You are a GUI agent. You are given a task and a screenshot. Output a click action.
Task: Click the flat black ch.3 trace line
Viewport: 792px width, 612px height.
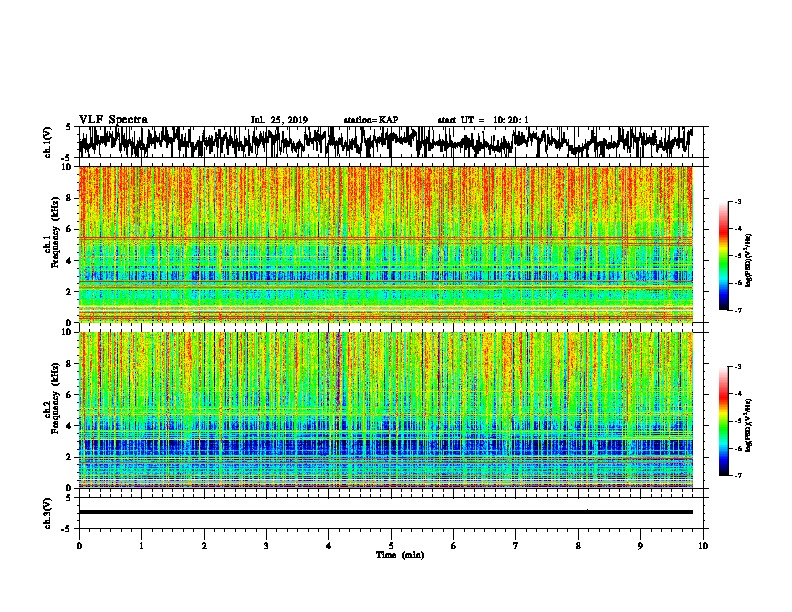pyautogui.click(x=385, y=512)
